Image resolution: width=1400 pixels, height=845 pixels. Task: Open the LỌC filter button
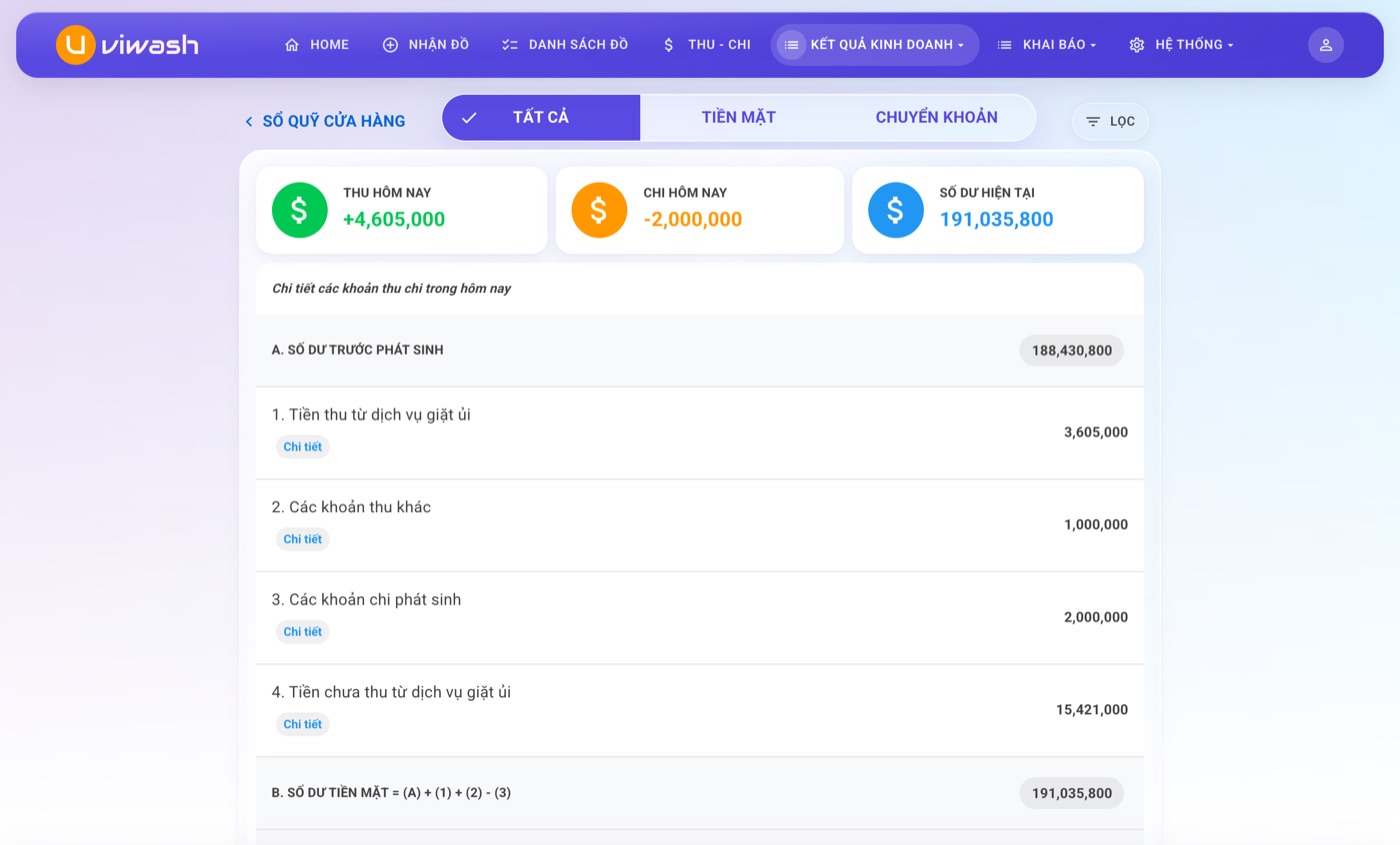[1110, 122]
